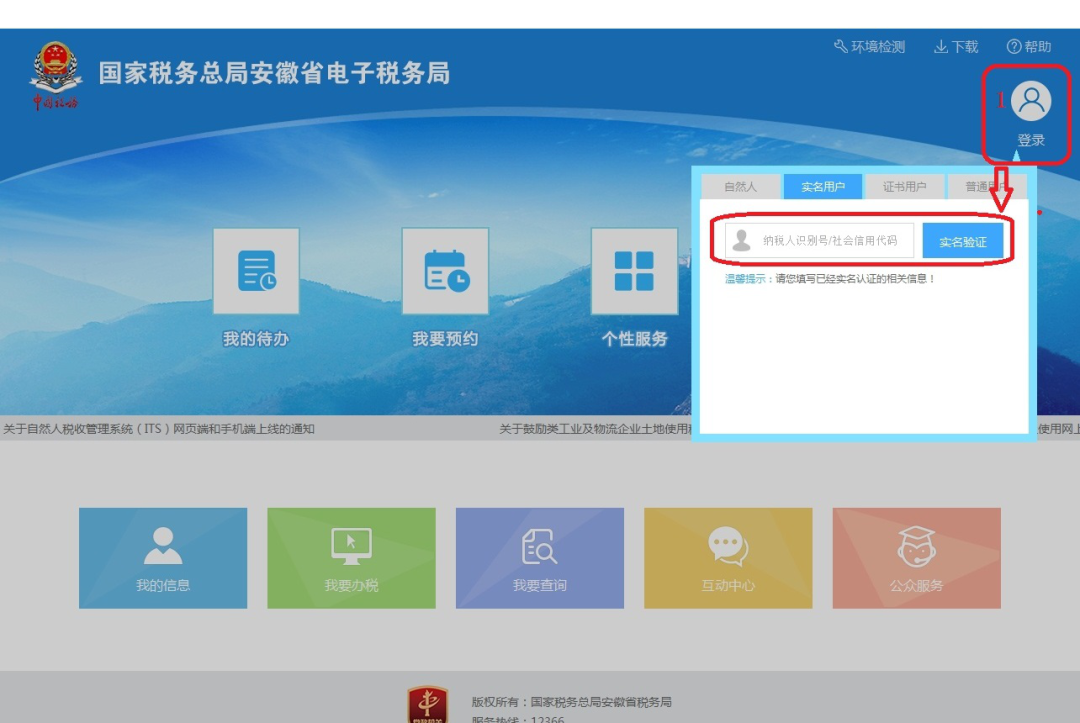Switch to the 证书用户 tab
Screen dimensions: 1080x723
[x=904, y=187]
